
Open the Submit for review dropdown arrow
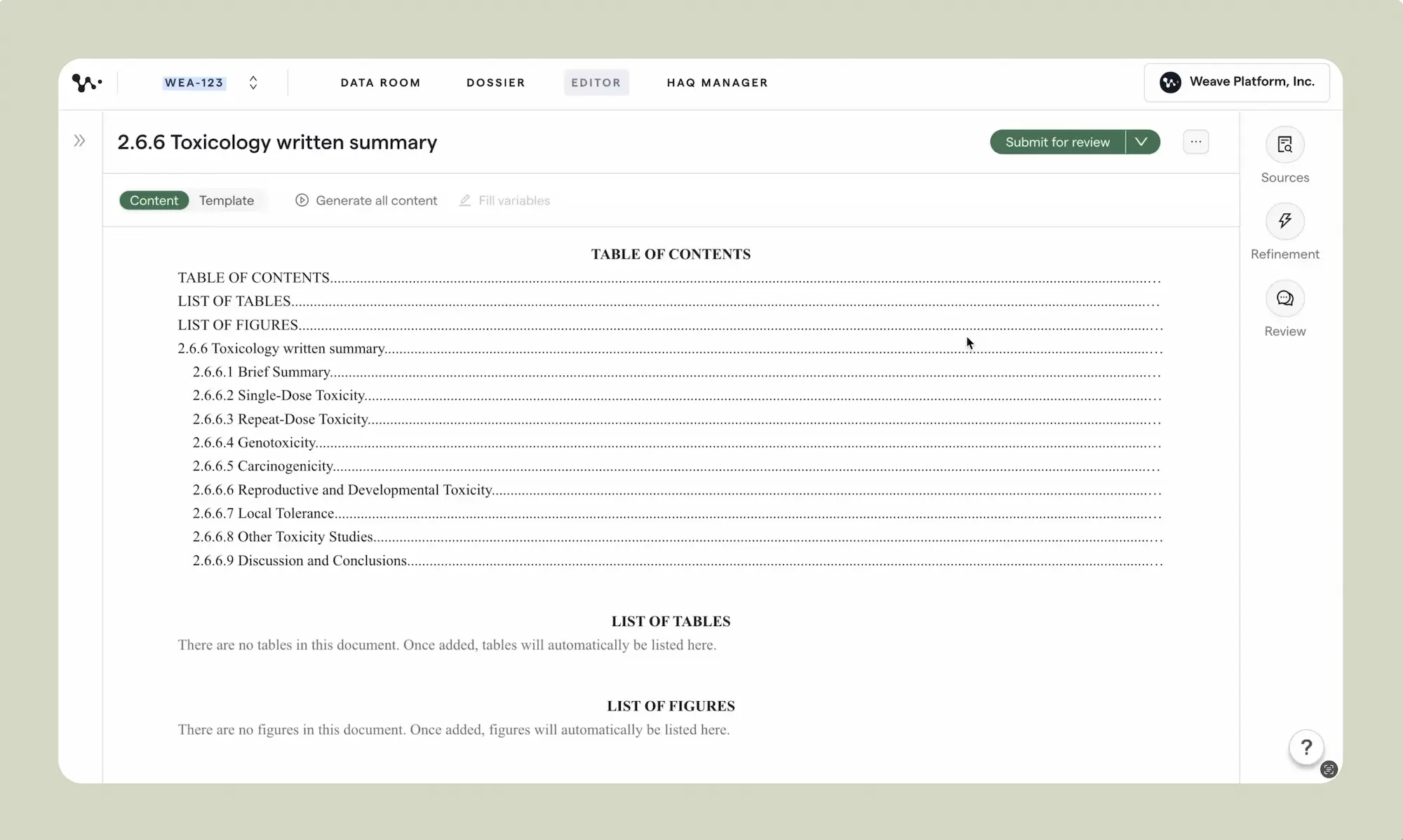click(x=1141, y=142)
